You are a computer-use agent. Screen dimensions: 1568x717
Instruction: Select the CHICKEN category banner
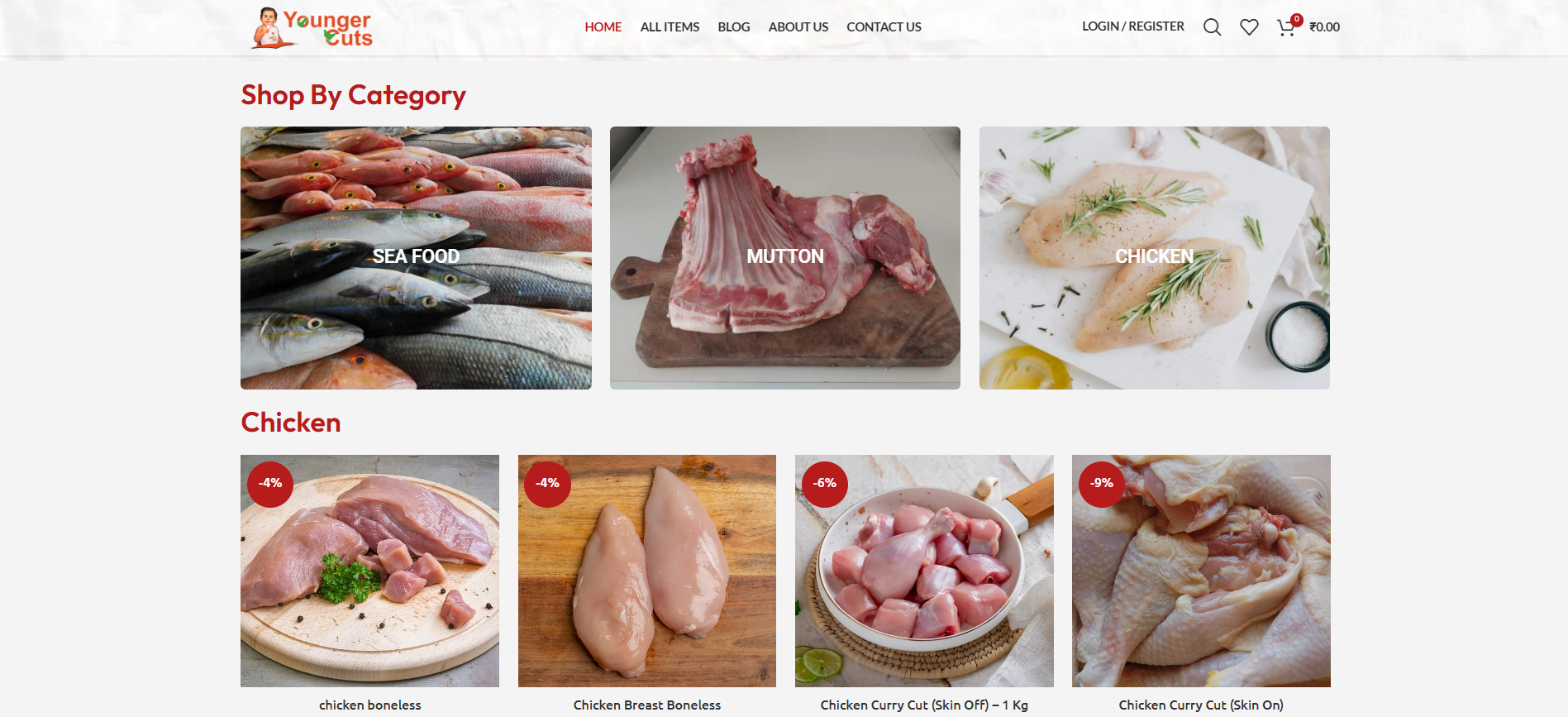point(1155,258)
